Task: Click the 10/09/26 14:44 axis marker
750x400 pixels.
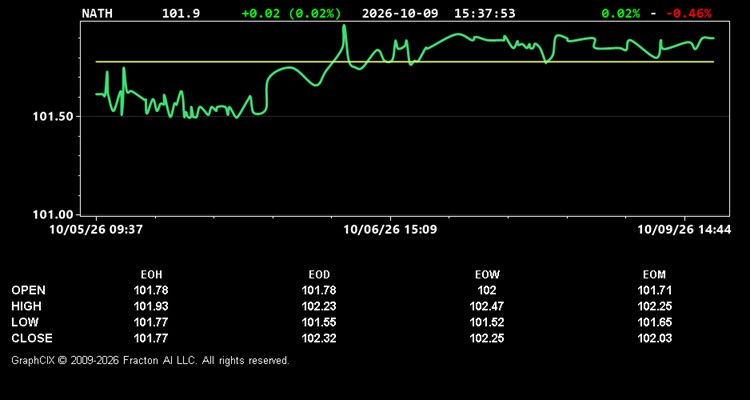Action: point(684,230)
